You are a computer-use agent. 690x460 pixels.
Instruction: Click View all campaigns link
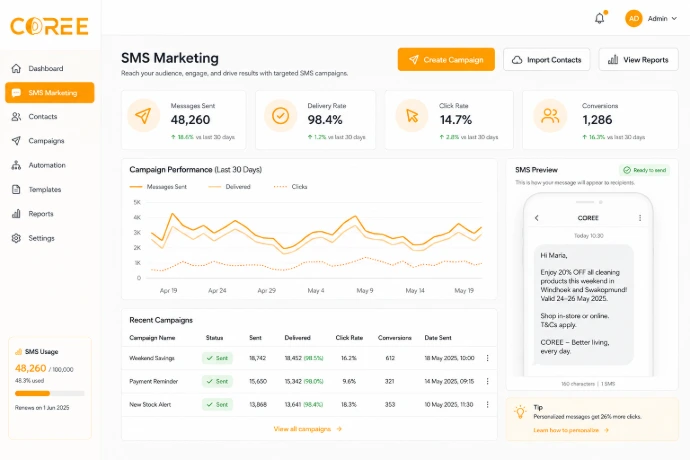point(308,429)
